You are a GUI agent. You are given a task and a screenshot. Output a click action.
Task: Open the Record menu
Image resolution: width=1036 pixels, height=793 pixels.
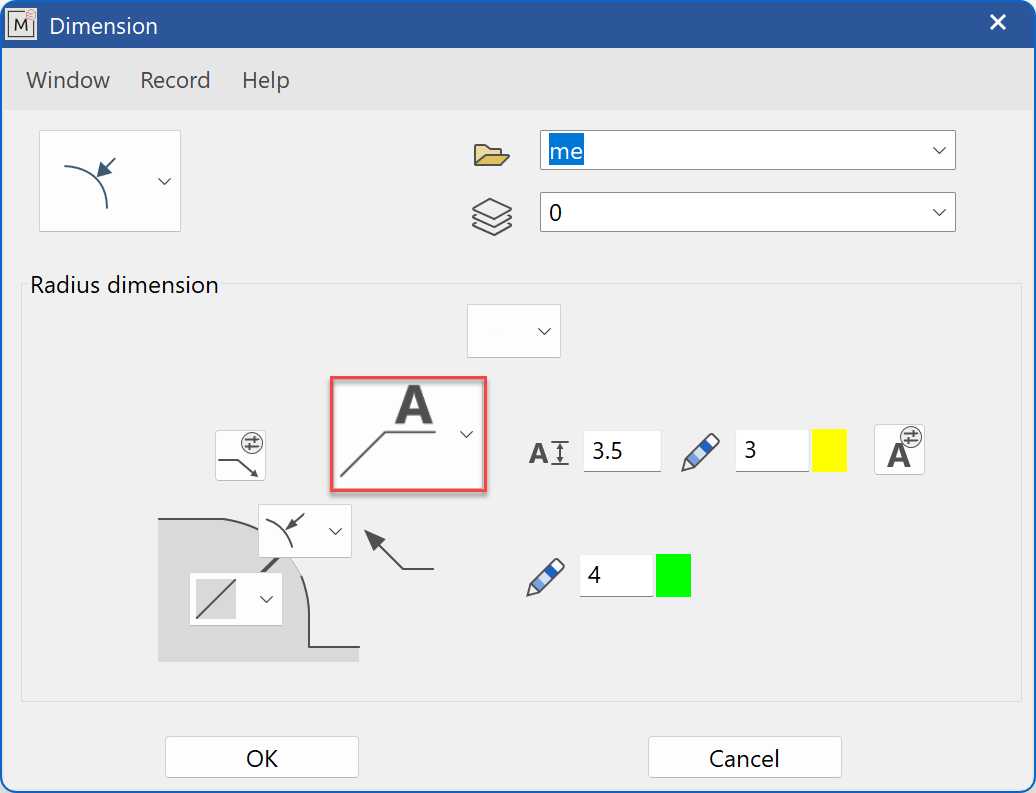[x=175, y=80]
